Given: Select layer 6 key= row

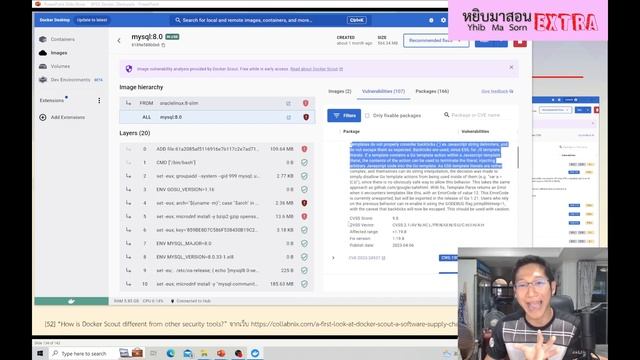Looking at the screenshot, I should point(217,230).
